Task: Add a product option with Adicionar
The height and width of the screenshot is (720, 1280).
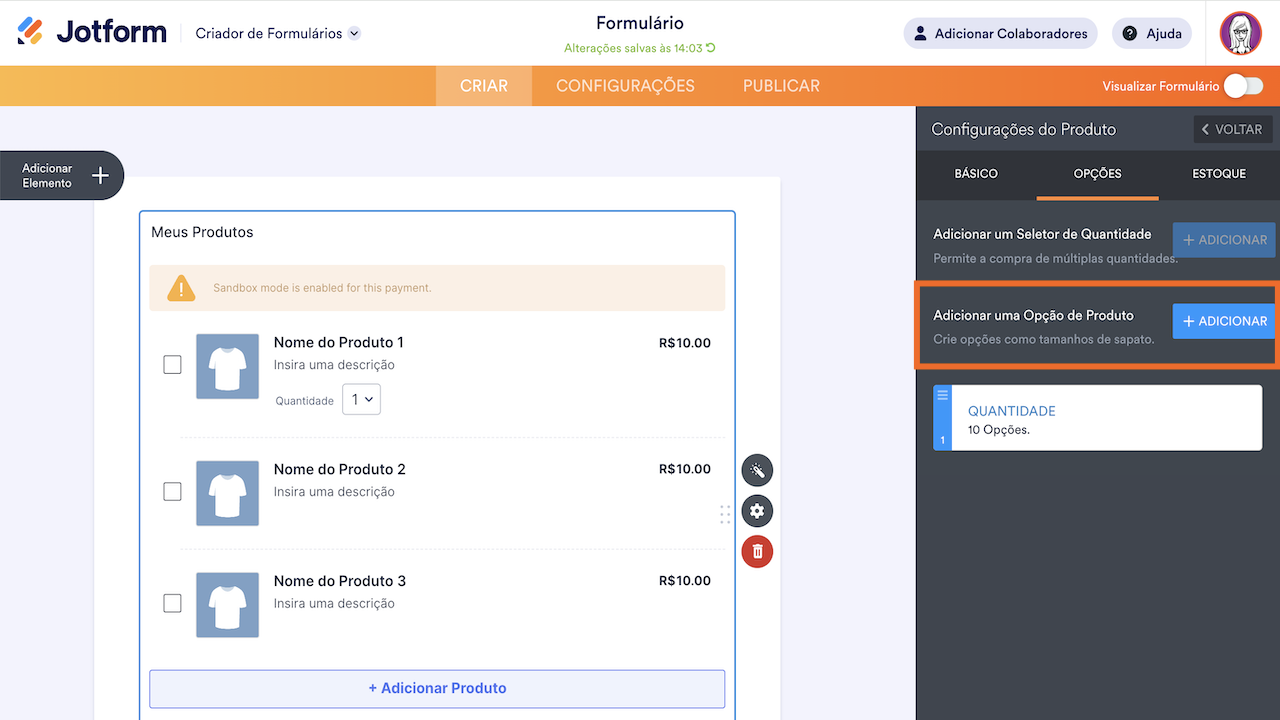Action: [x=1224, y=321]
